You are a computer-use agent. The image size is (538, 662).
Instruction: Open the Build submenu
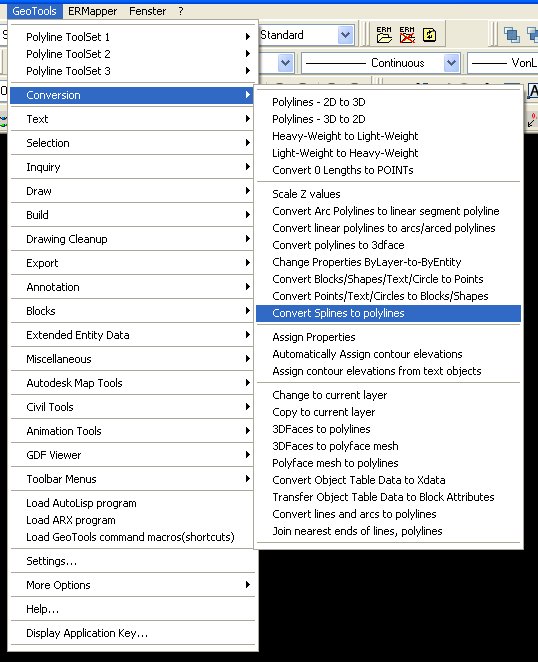tap(132, 215)
